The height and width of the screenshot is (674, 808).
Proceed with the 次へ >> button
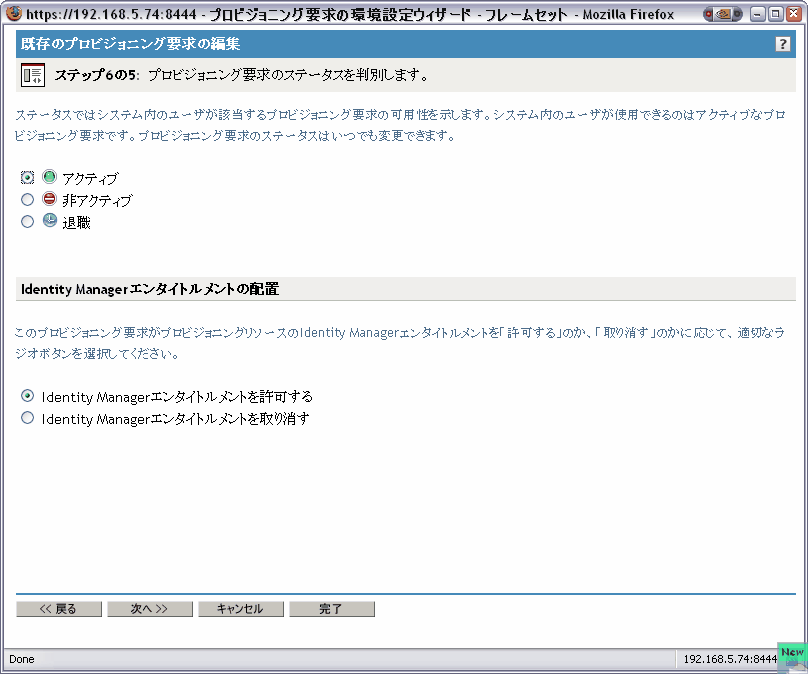pos(149,609)
